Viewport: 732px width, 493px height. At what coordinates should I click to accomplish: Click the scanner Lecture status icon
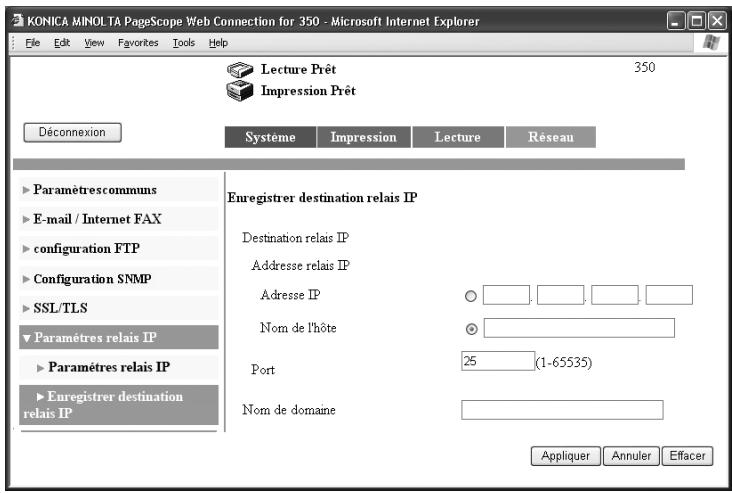pyautogui.click(x=240, y=70)
